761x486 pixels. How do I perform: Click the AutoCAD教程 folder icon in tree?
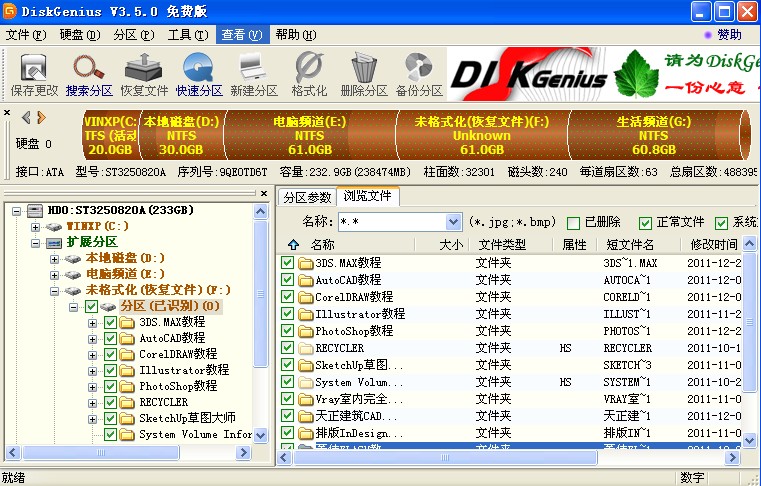click(x=127, y=338)
